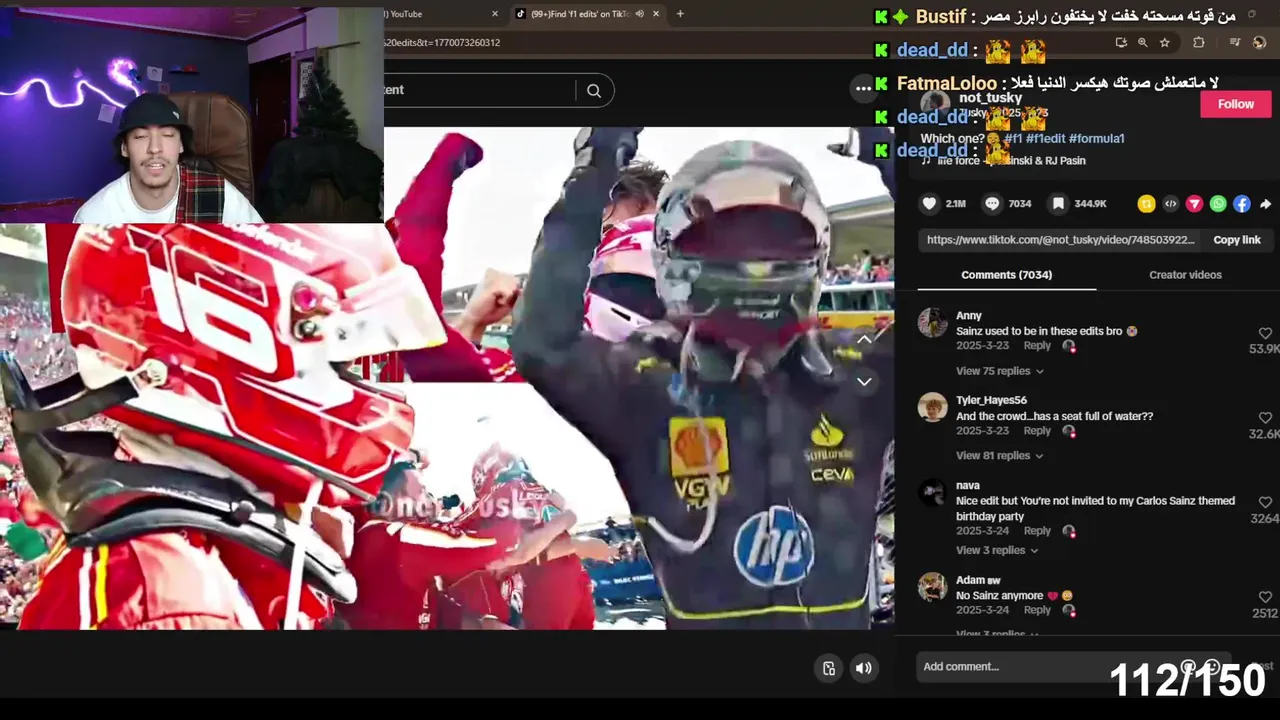
Task: Open Tyler_Hayes56's profile avatar
Action: click(932, 407)
